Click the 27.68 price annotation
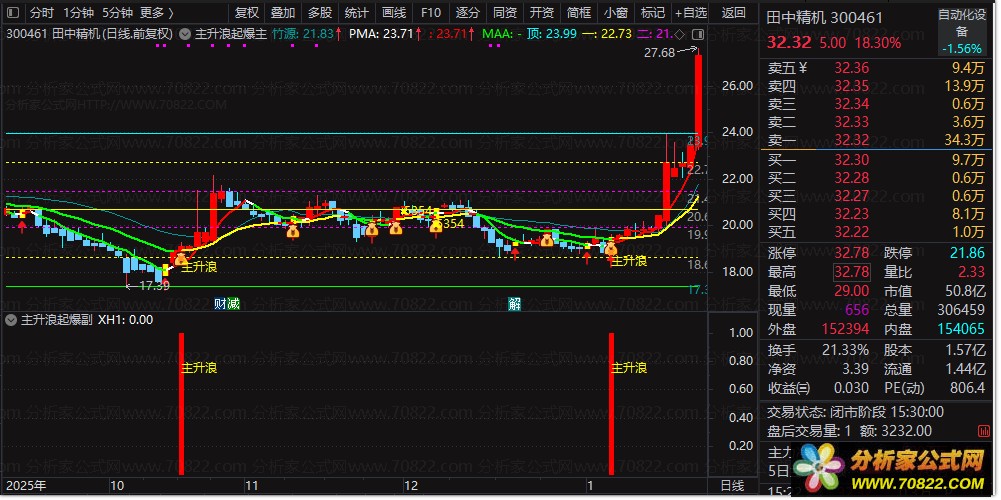Image resolution: width=1001 pixels, height=500 pixels. pyautogui.click(x=659, y=53)
